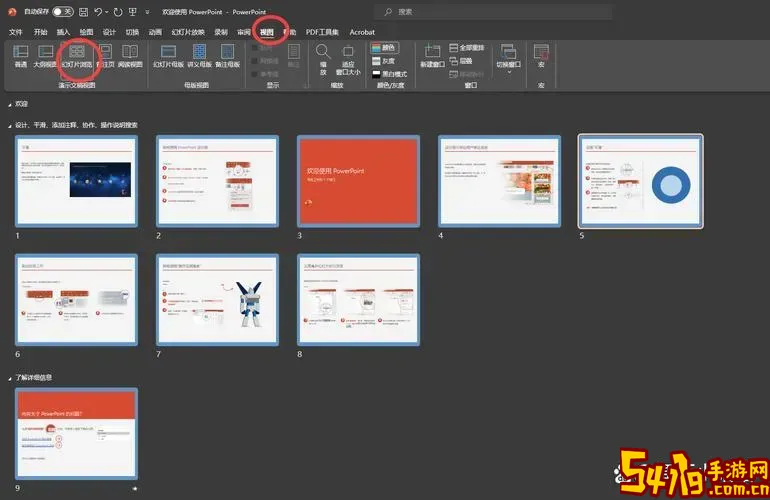Click transition star icon beside slide 9
This screenshot has width=770, height=500.
click(x=135, y=488)
